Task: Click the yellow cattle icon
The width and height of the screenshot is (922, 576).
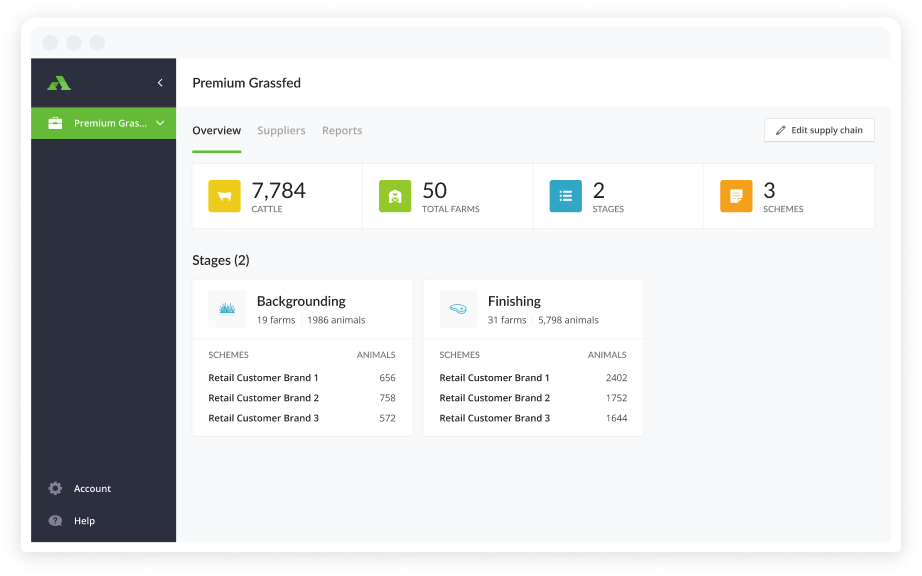Action: tap(224, 196)
